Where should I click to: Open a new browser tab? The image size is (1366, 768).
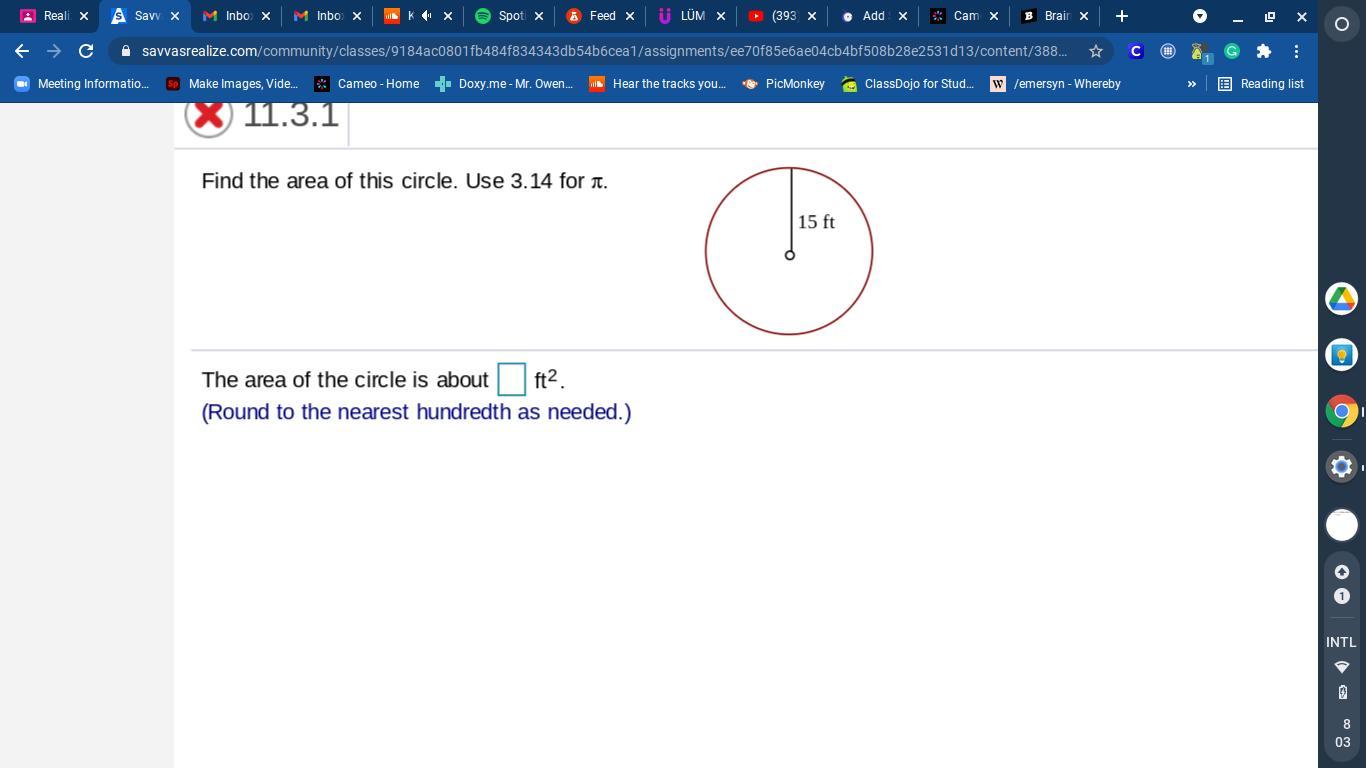tap(1121, 16)
